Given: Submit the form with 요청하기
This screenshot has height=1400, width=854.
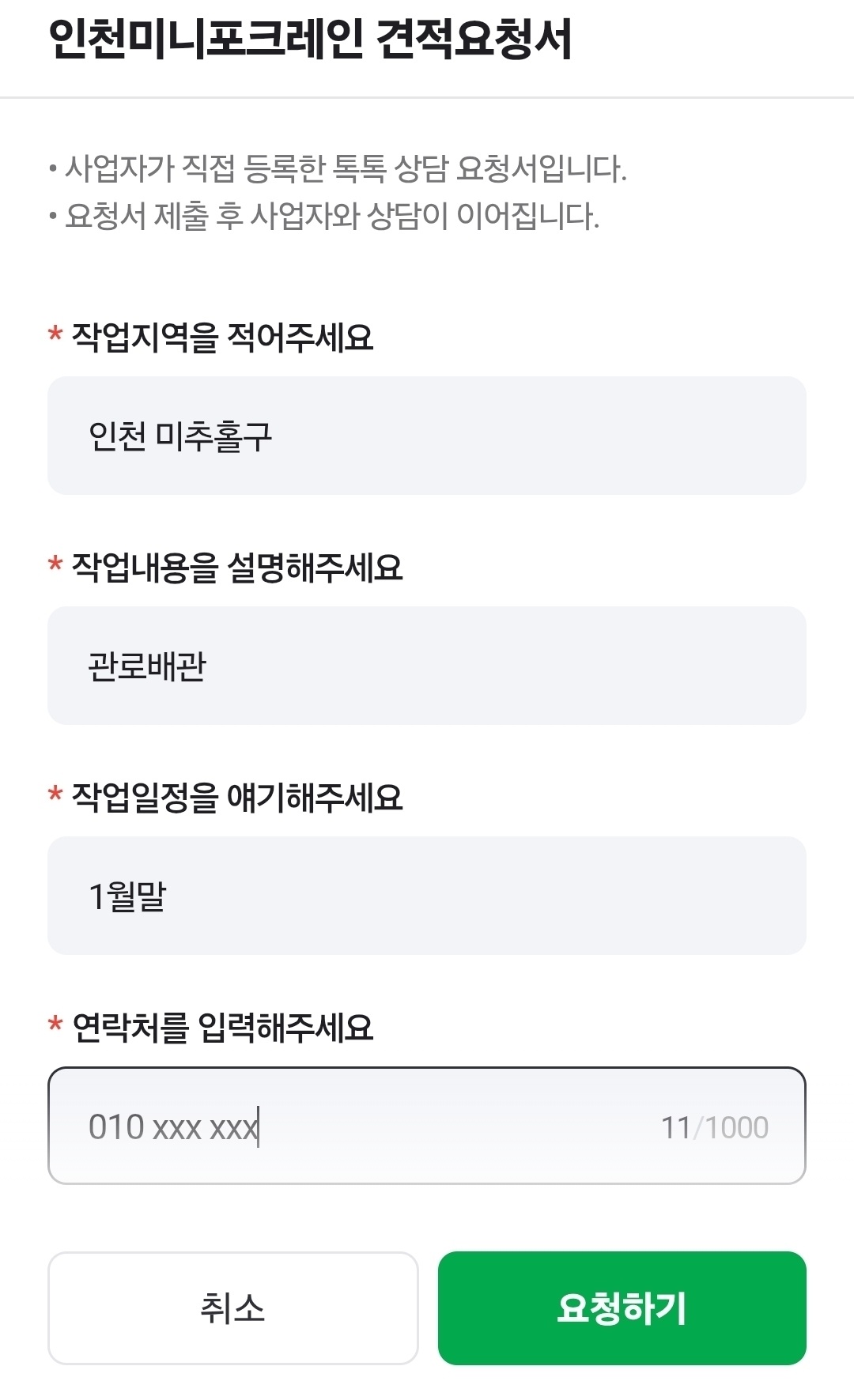Looking at the screenshot, I should click(622, 1308).
